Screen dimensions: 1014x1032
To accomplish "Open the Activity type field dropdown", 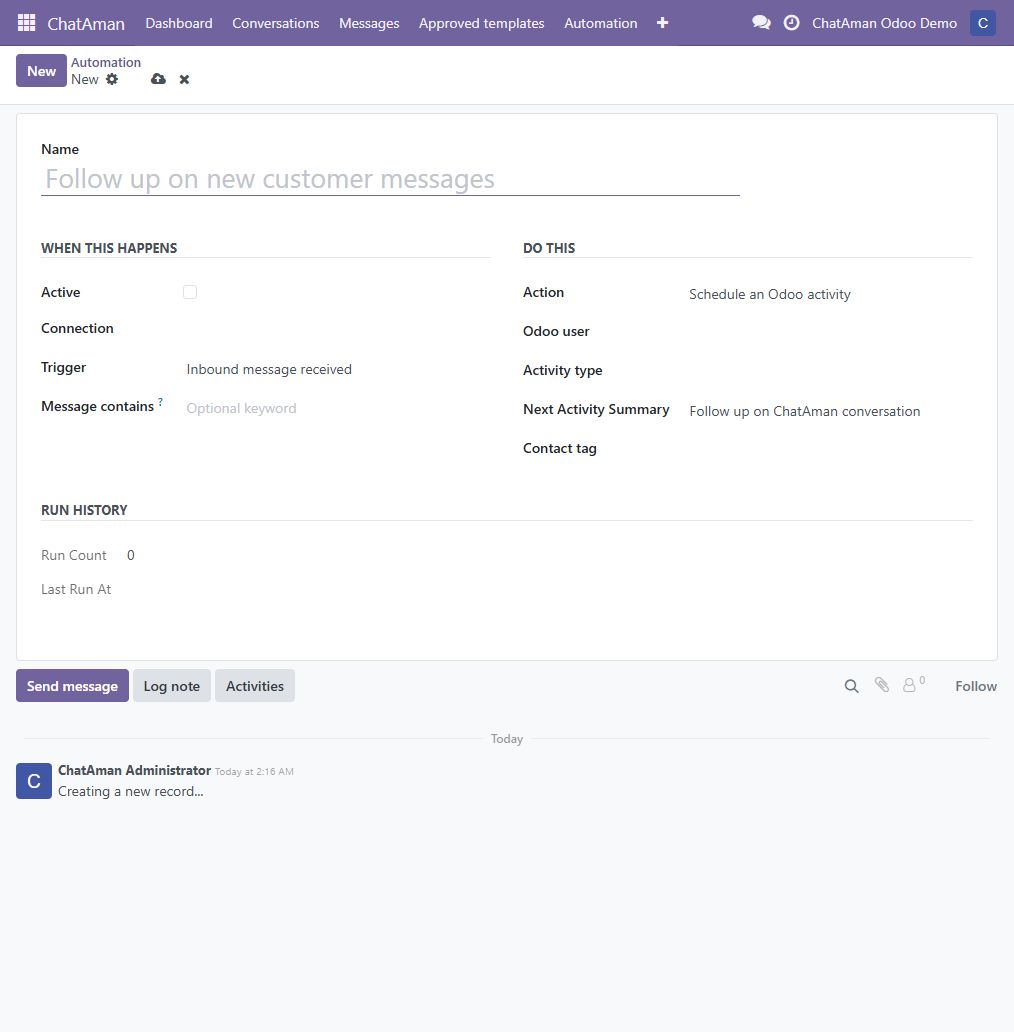I will (830, 372).
